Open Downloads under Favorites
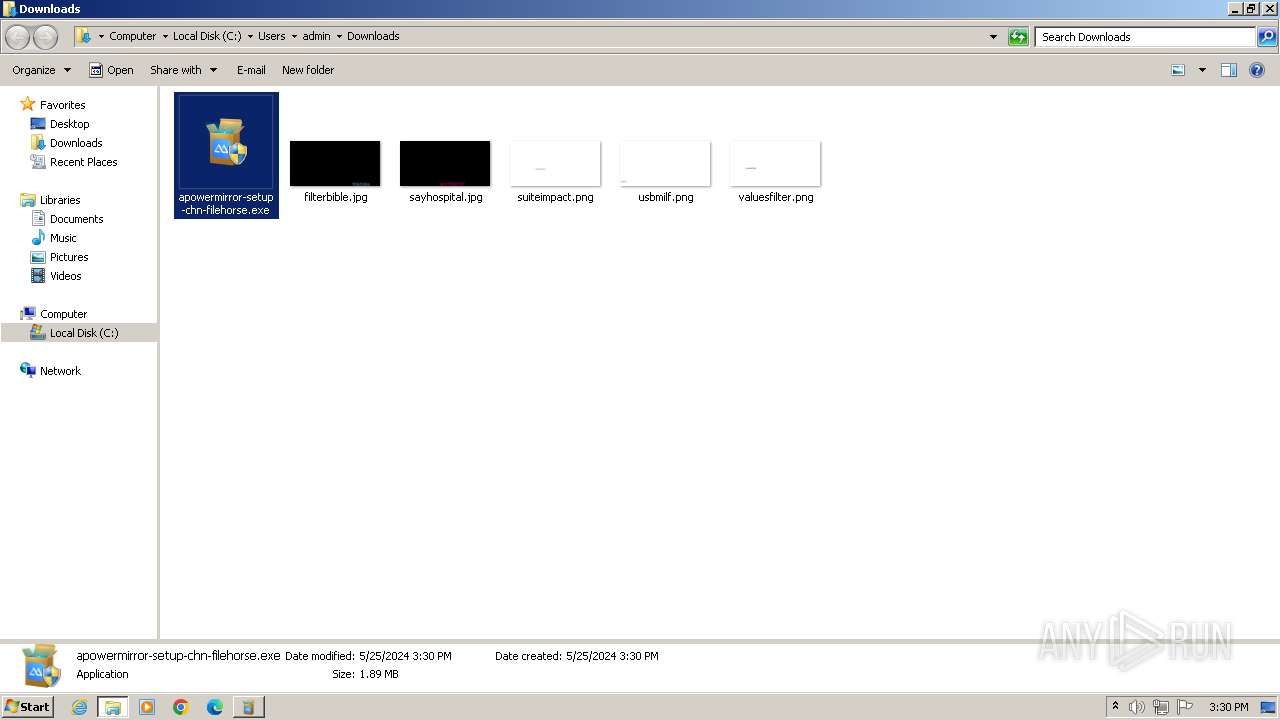The image size is (1280, 720). click(x=76, y=143)
